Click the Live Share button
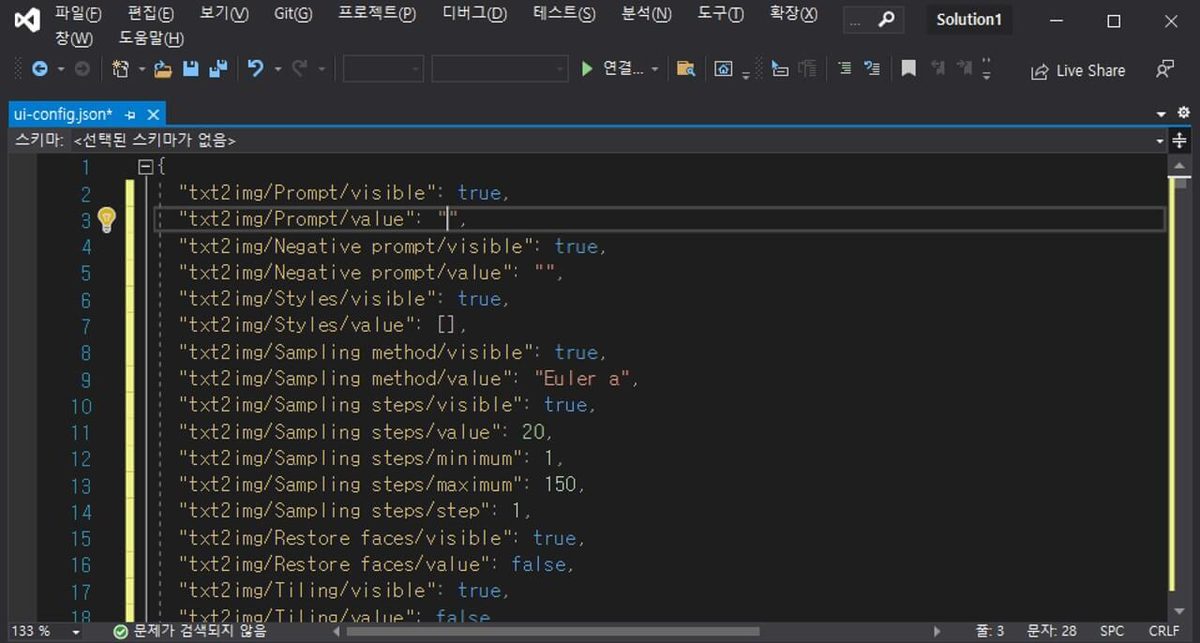 (x=1077, y=70)
